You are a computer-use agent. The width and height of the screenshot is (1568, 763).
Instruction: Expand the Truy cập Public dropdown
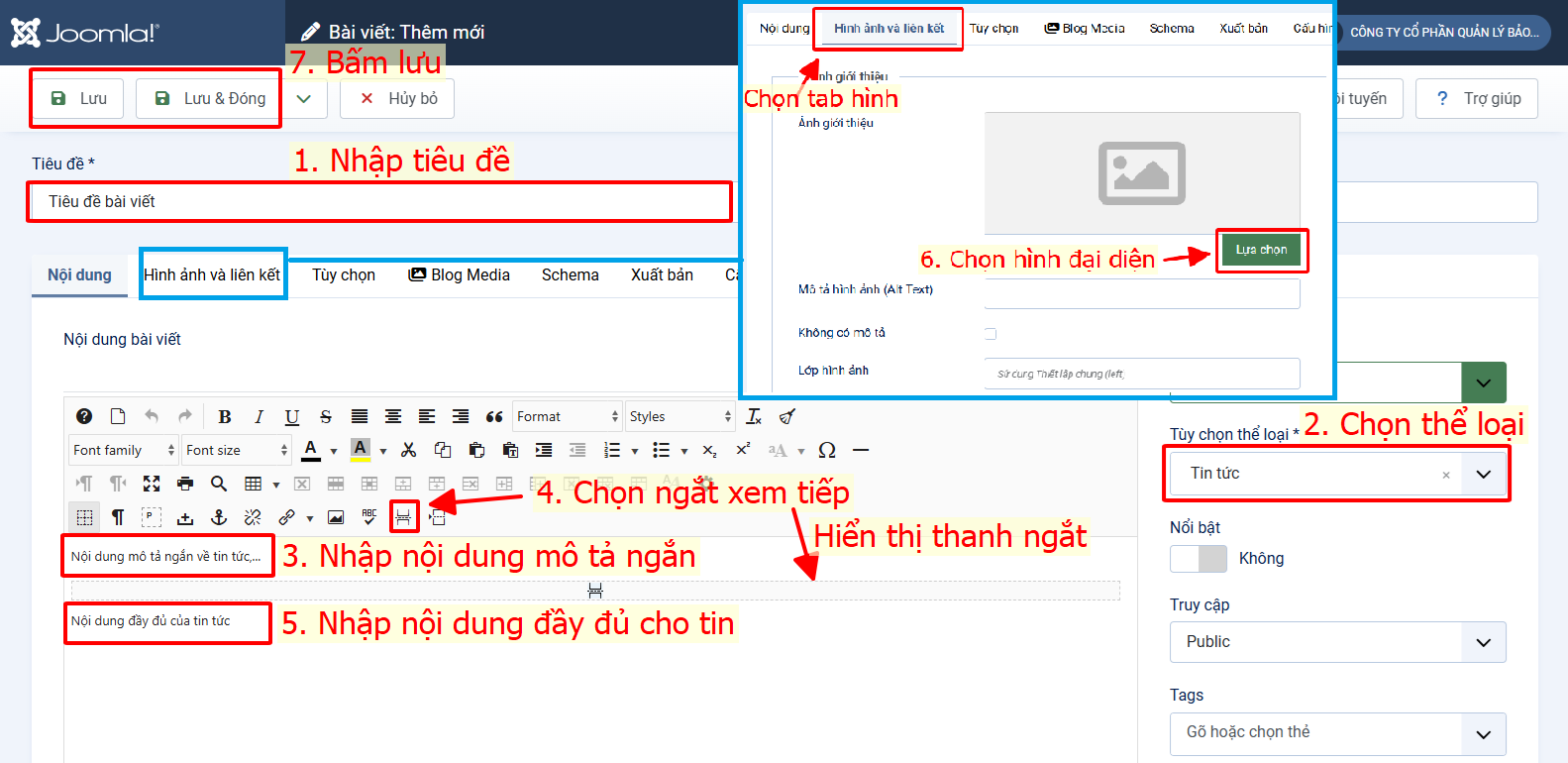(1483, 642)
